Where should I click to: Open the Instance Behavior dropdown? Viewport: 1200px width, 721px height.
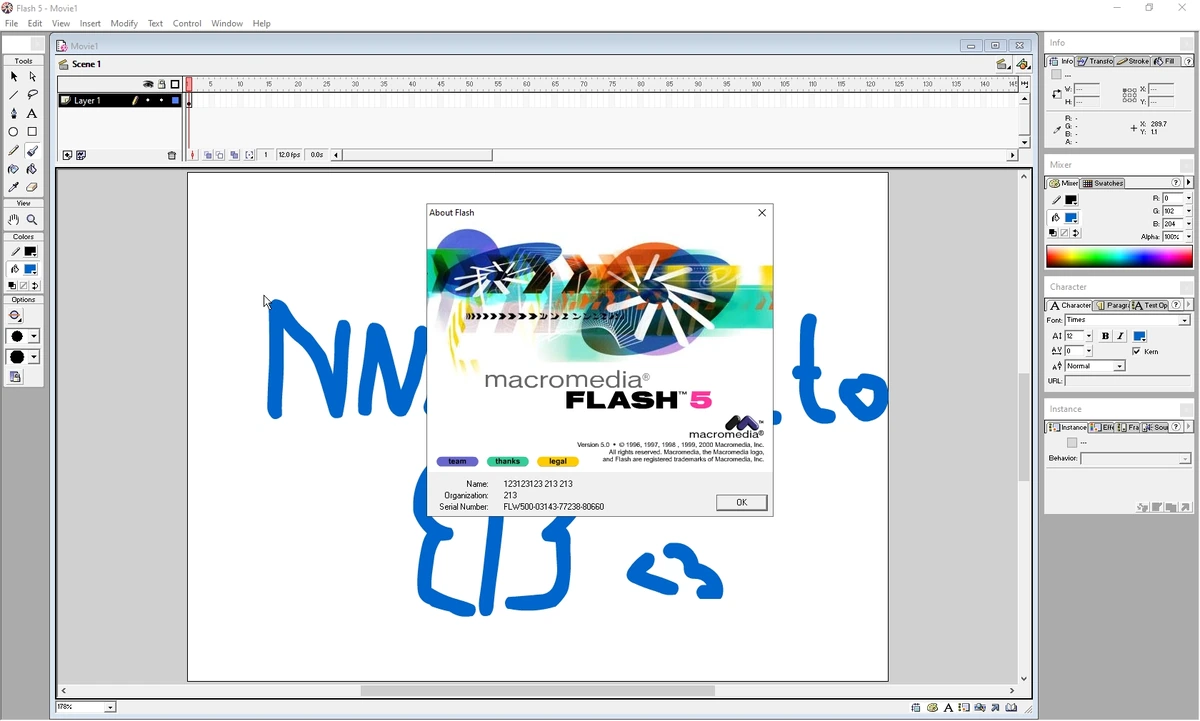(1185, 459)
